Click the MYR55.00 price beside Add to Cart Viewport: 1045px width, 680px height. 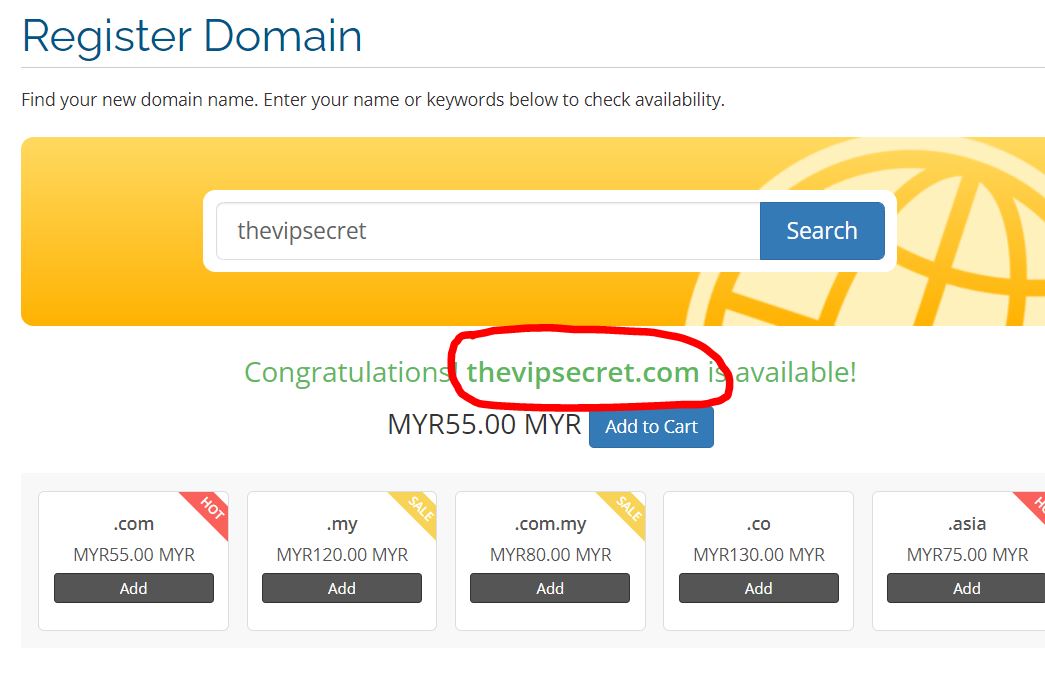pyautogui.click(x=484, y=425)
